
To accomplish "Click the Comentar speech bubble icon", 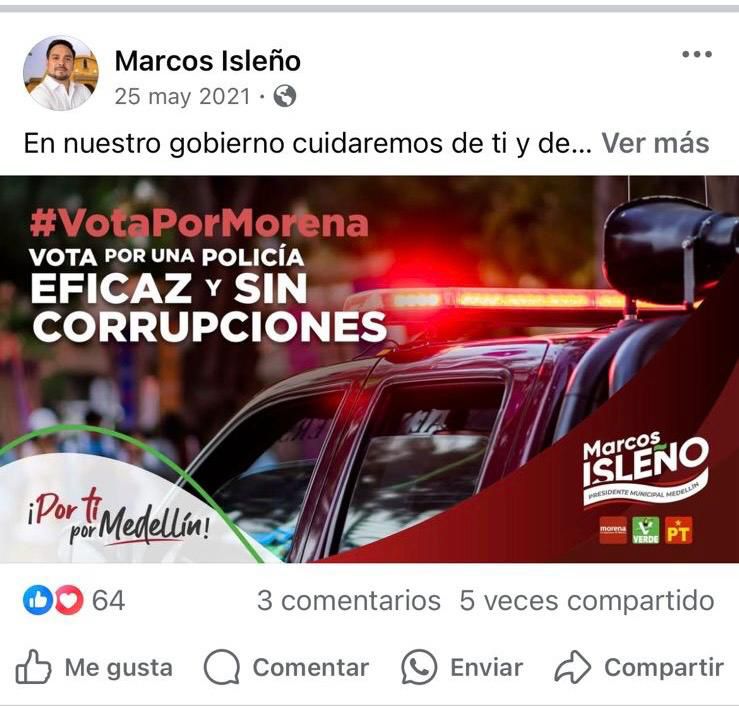I will (x=222, y=667).
